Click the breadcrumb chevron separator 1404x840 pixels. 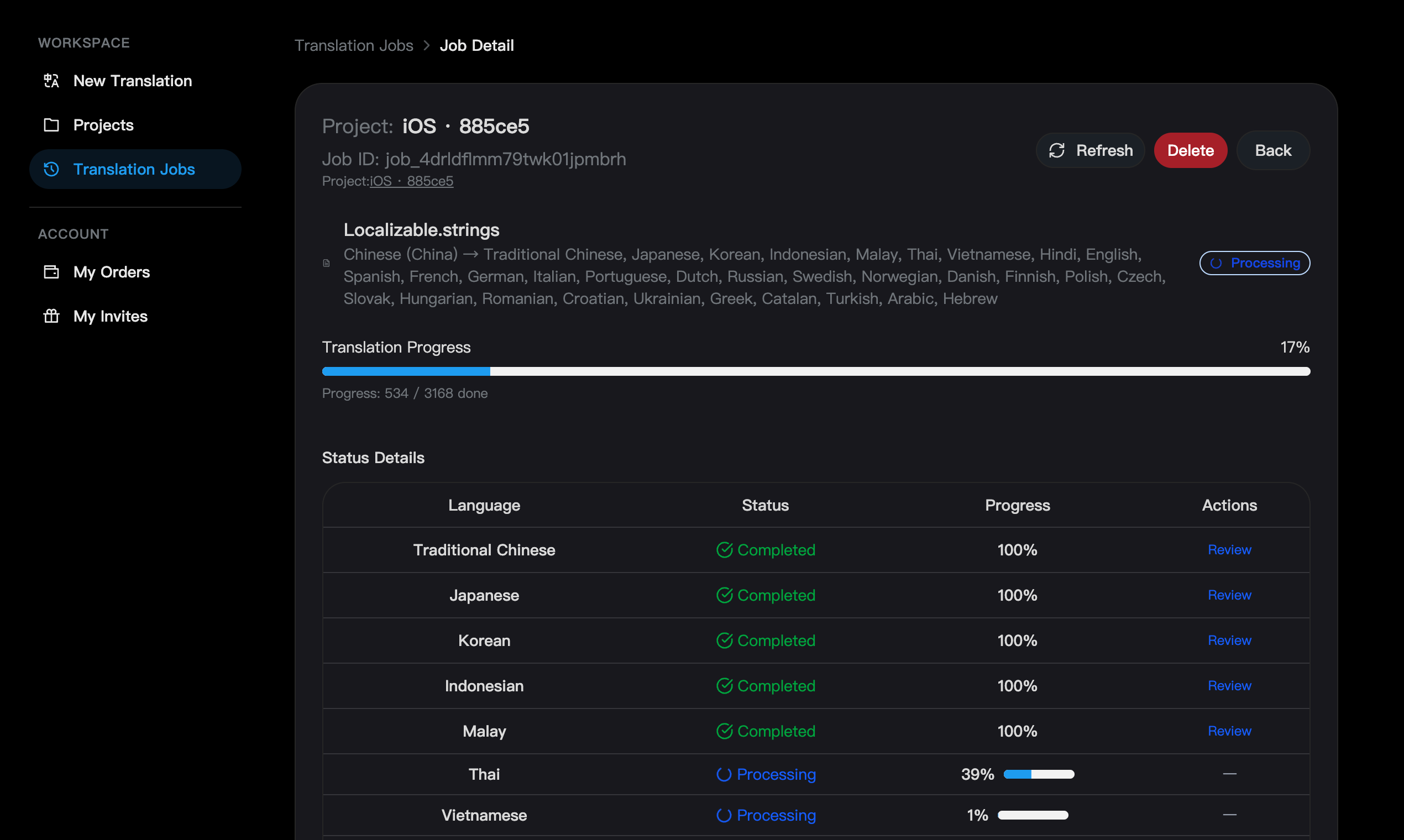[427, 45]
